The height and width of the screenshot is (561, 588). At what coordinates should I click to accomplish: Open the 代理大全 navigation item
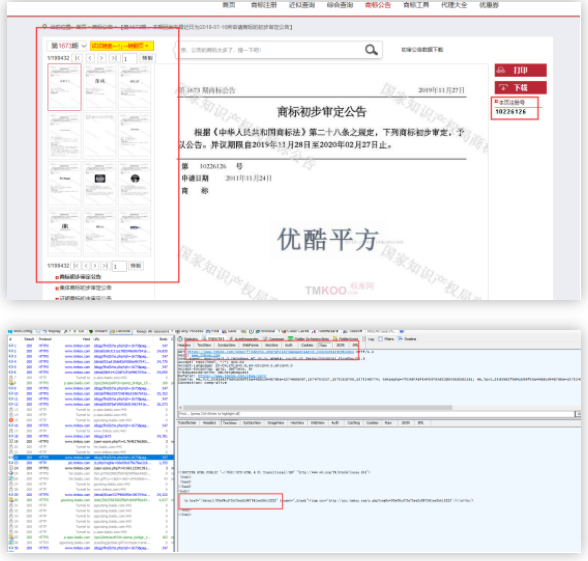tap(454, 5)
